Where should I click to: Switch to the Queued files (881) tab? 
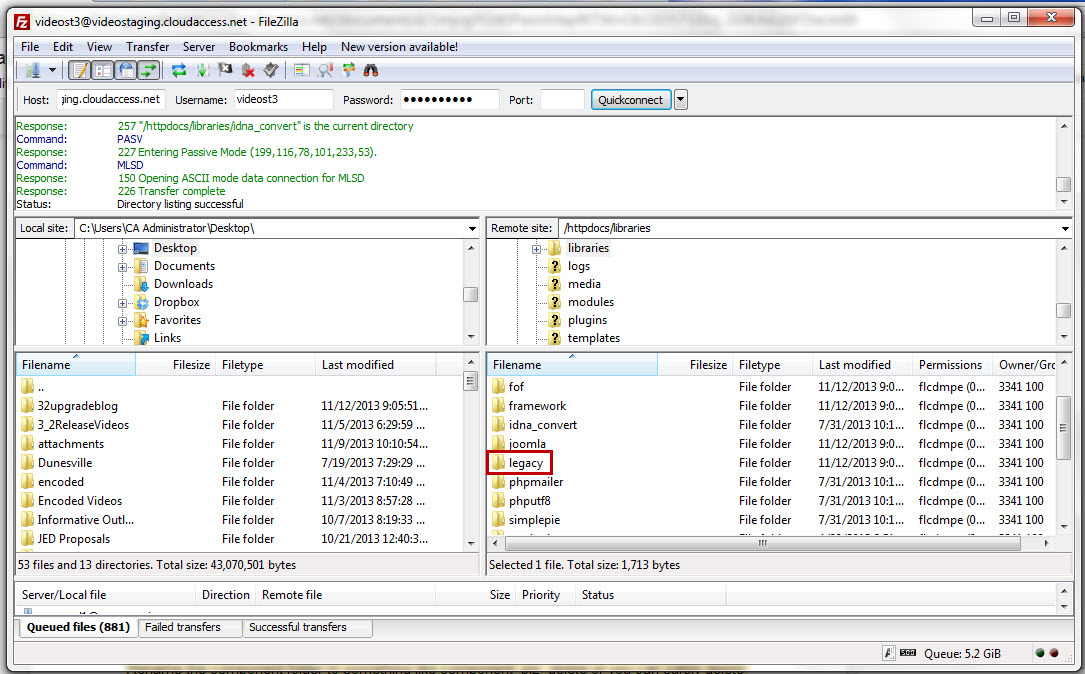[x=78, y=627]
